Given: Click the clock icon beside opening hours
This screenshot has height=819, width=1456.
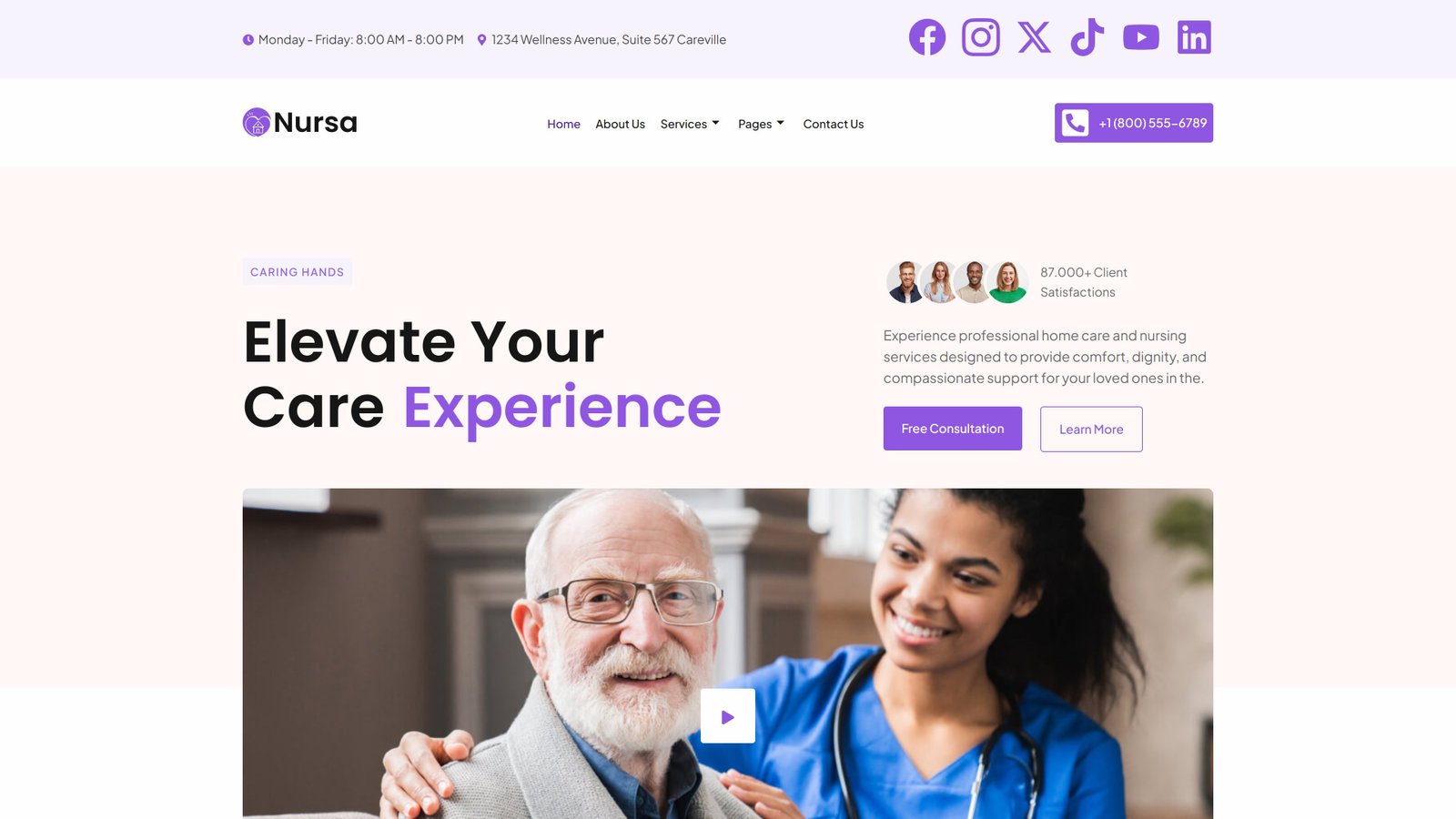Looking at the screenshot, I should (x=248, y=40).
